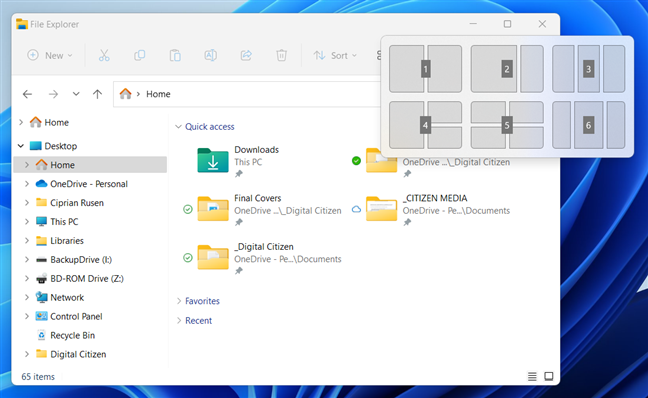Open Recycle Bin in sidebar
This screenshot has height=398, width=648.
click(x=72, y=335)
